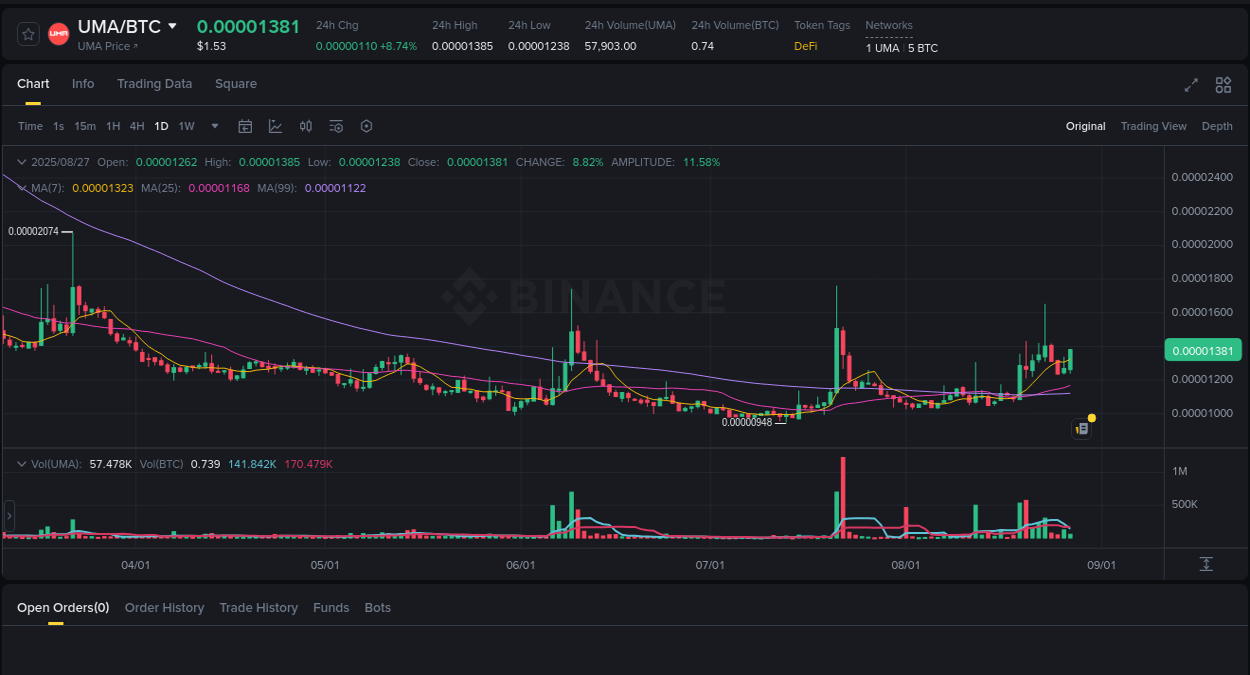The image size is (1250, 675).
Task: Select the Time interval option
Action: tap(30, 126)
